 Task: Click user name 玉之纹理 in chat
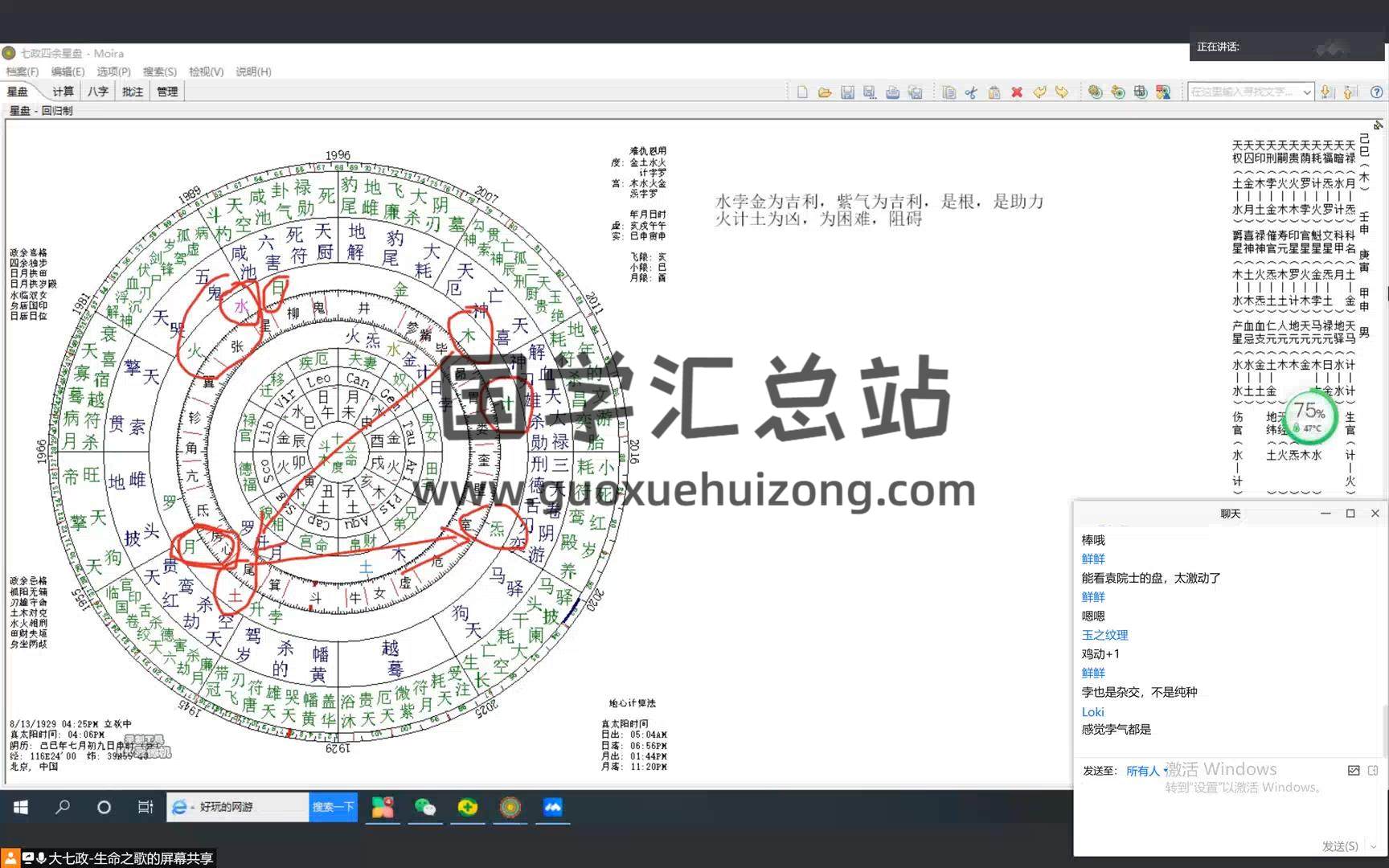point(1104,635)
